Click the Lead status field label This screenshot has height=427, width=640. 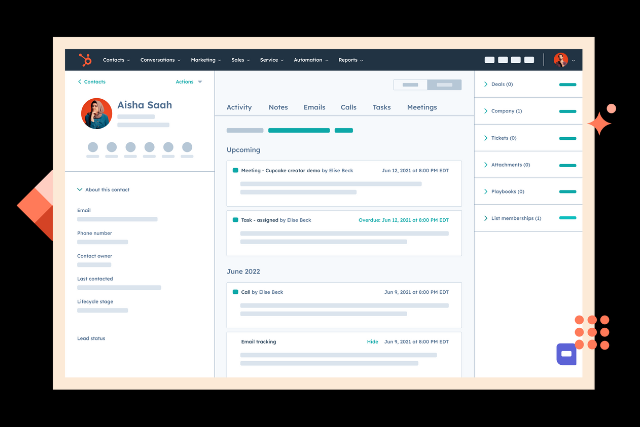[91, 338]
